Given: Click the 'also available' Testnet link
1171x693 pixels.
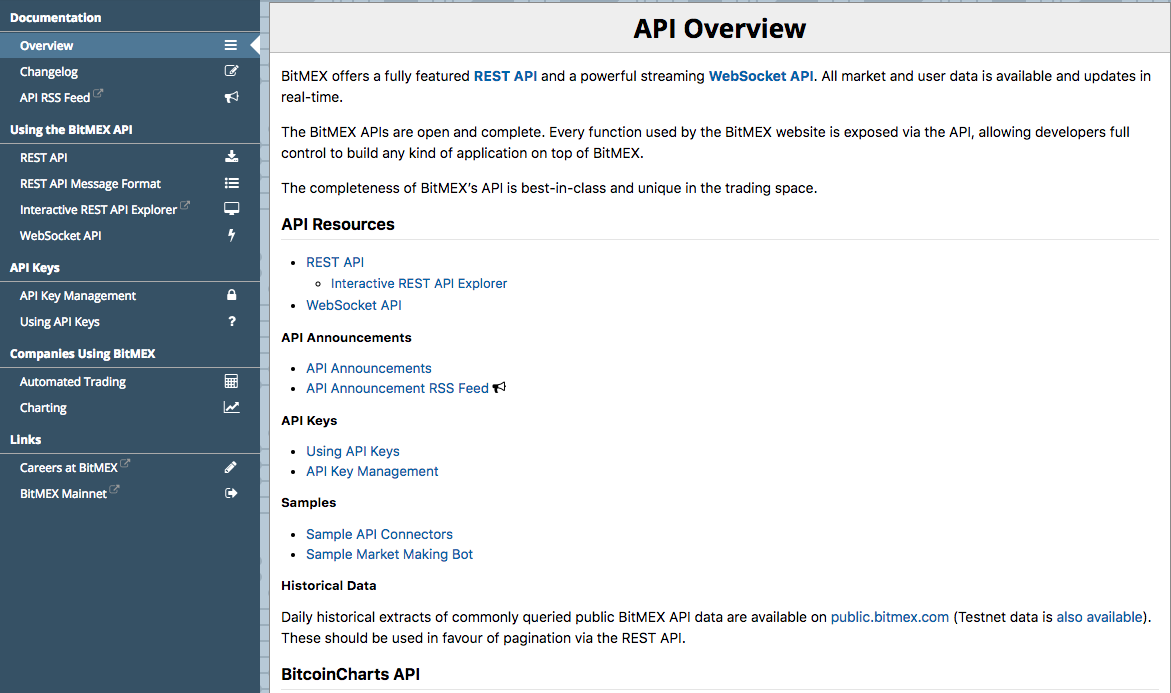Looking at the screenshot, I should pyautogui.click(x=1099, y=617).
